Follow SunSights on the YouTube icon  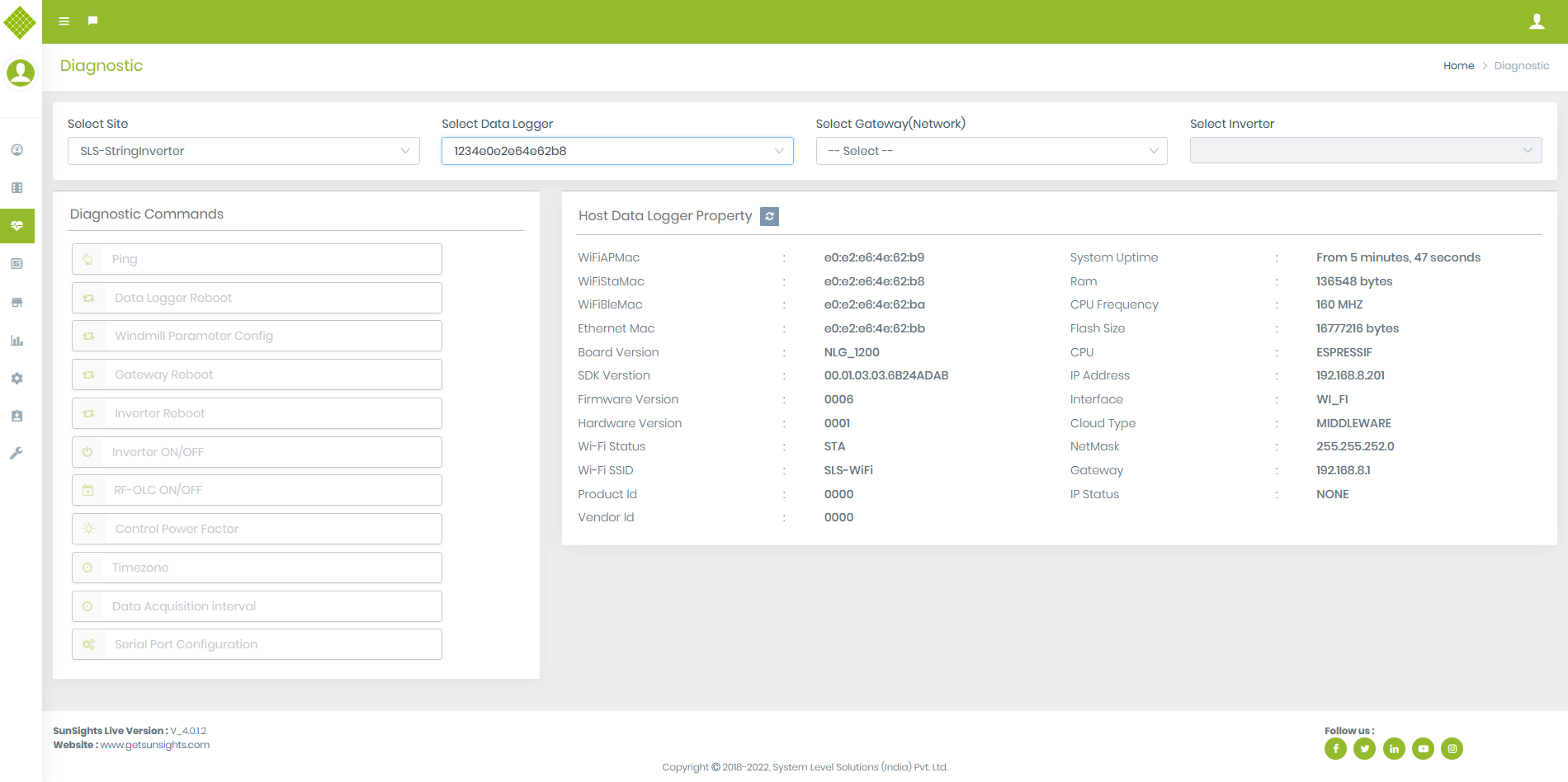click(x=1423, y=748)
